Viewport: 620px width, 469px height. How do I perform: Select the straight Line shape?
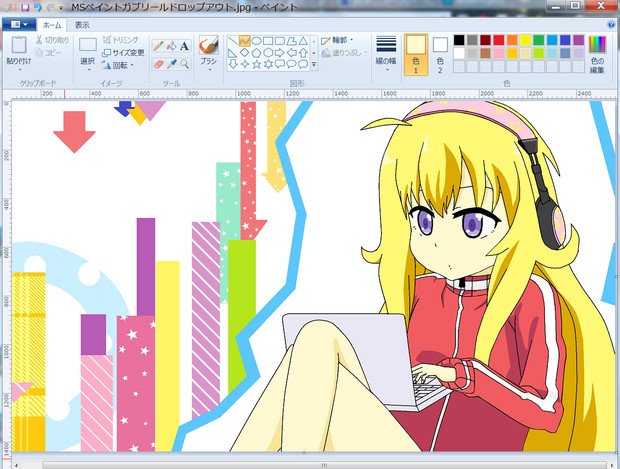click(233, 41)
